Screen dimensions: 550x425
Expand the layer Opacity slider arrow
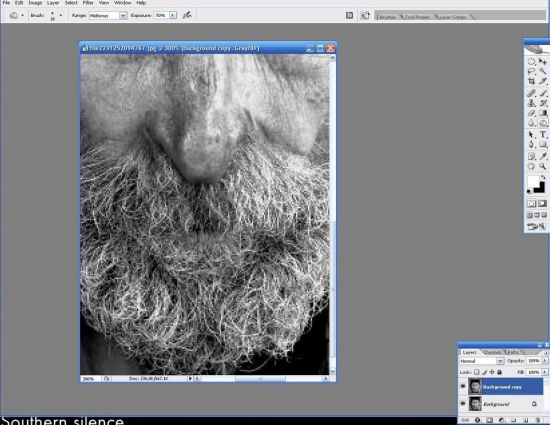(545, 360)
